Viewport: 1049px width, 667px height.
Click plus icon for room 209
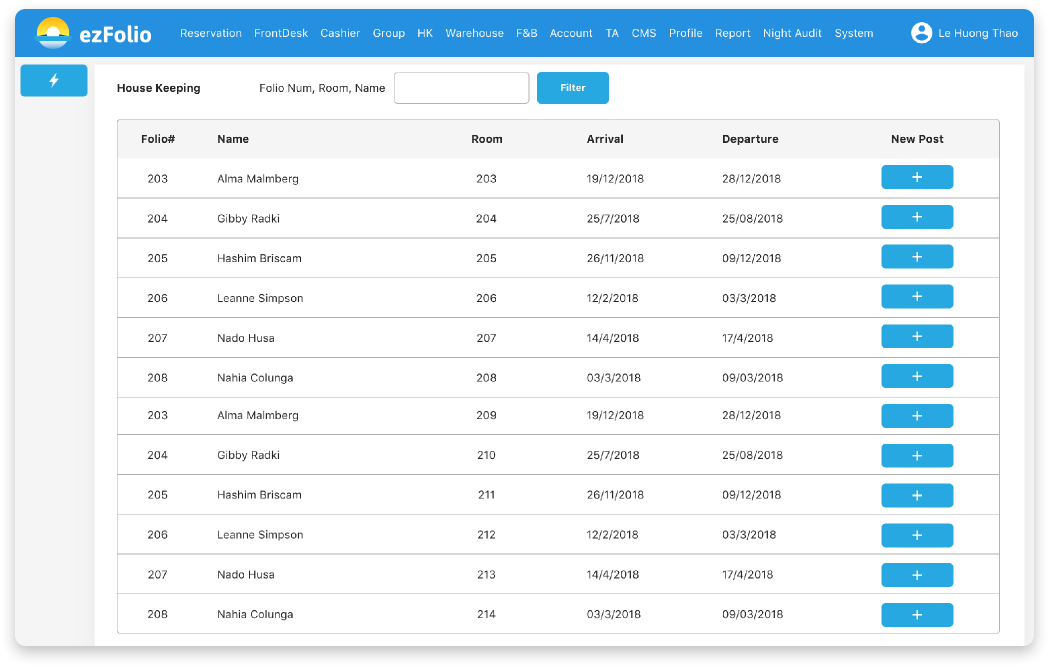(x=916, y=416)
